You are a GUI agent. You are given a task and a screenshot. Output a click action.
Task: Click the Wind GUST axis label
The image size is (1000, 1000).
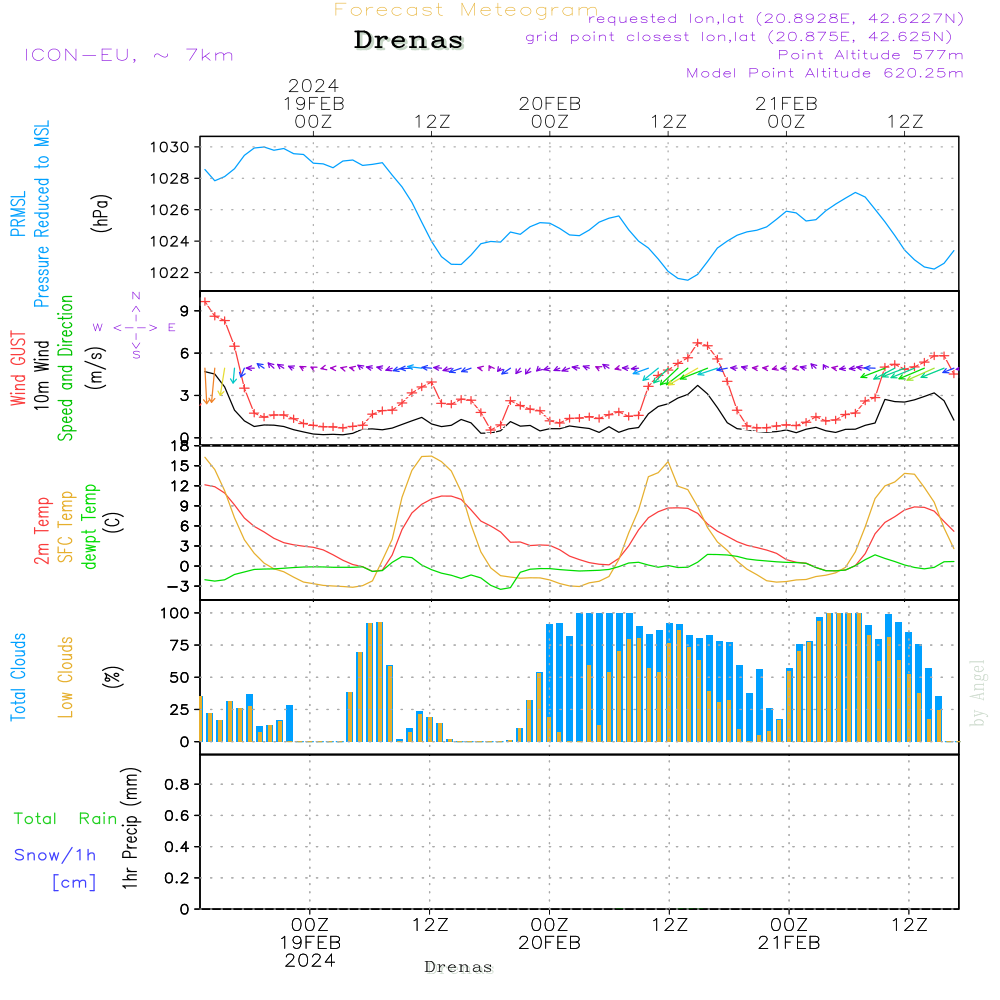[x=18, y=368]
